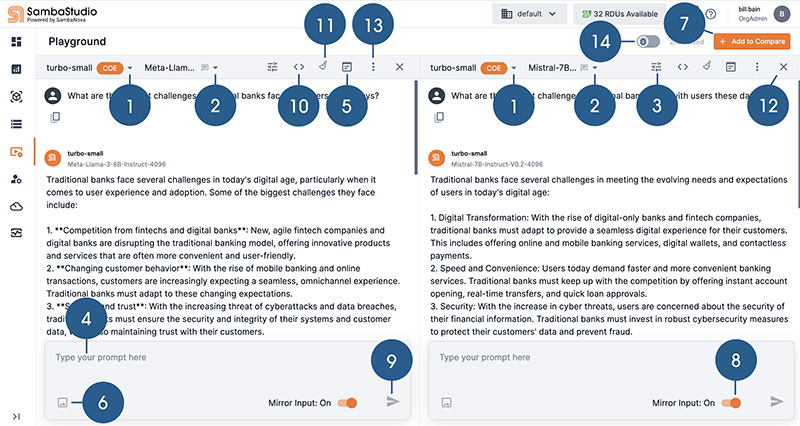This screenshot has height=426, width=800.
Task: Expand the Meta-Llama model dropdown arrow
Action: coord(215,68)
